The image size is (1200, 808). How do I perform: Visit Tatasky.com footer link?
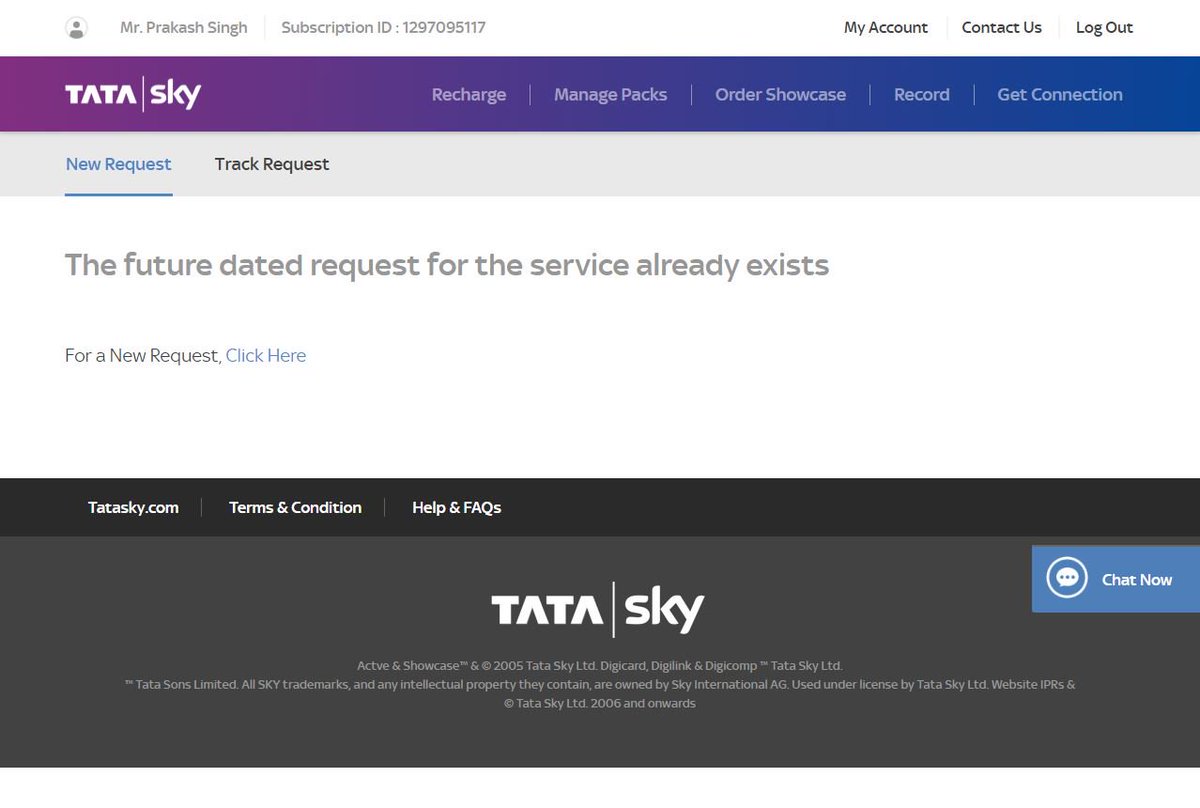click(x=133, y=508)
